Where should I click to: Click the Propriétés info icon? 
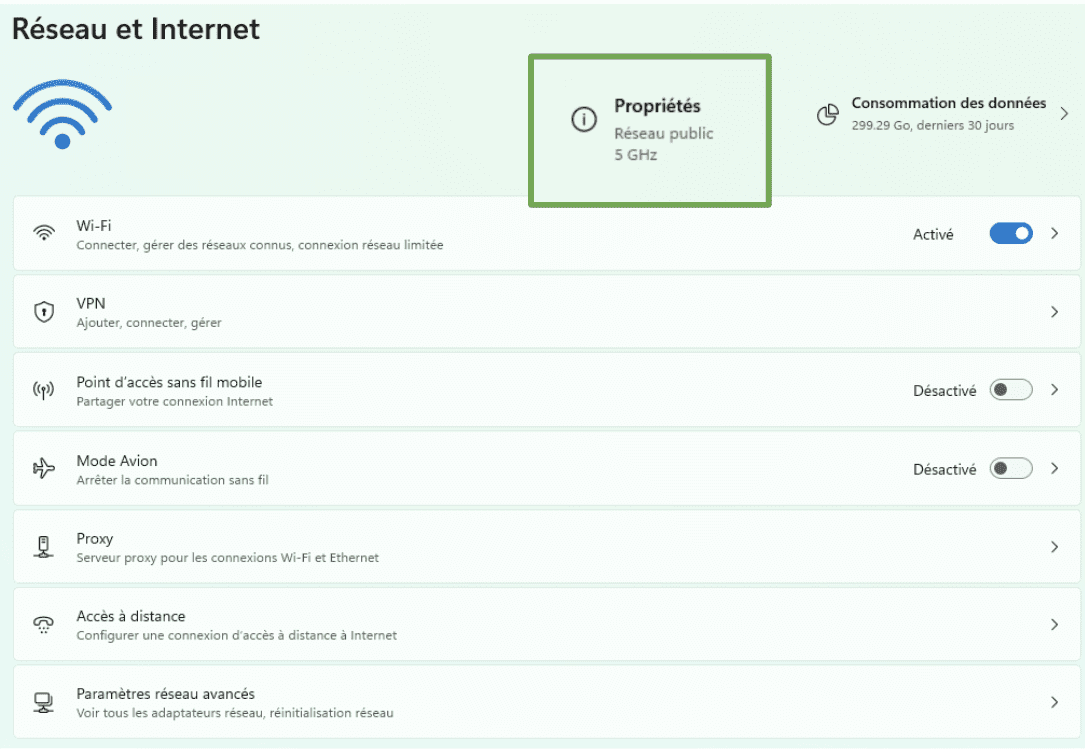point(585,117)
